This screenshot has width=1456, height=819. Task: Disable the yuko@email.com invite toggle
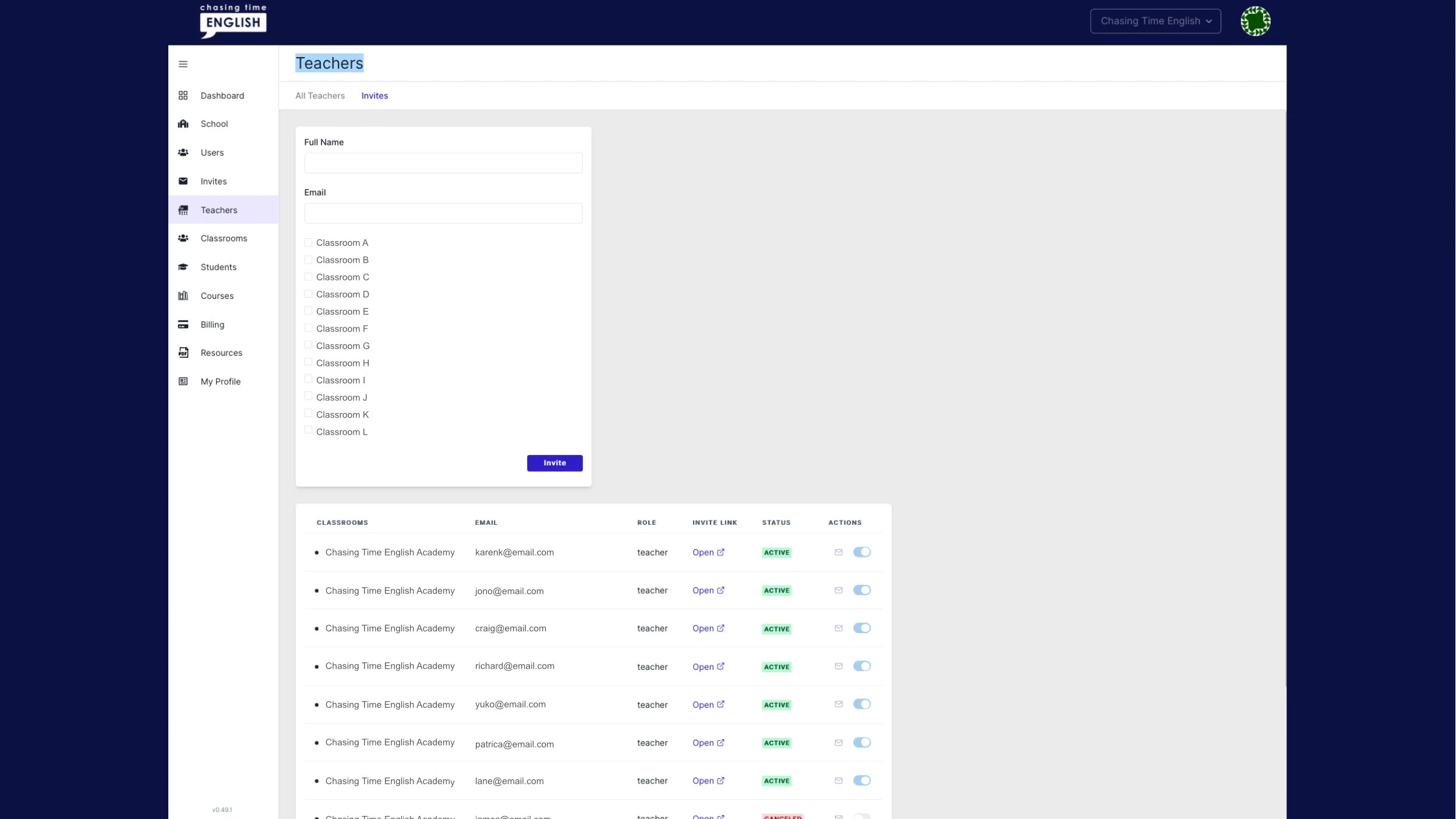[x=861, y=704]
